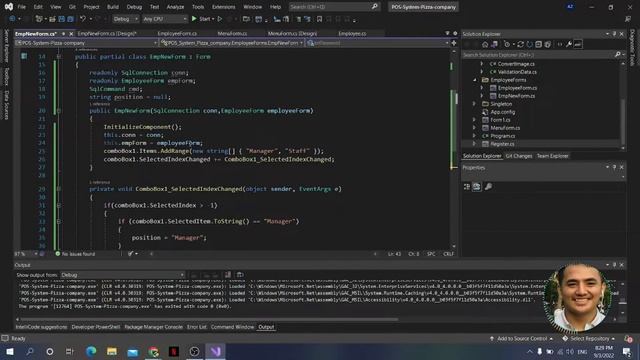The image size is (640, 360).
Task: Switch to Employee.cs tab
Action: [352, 33]
